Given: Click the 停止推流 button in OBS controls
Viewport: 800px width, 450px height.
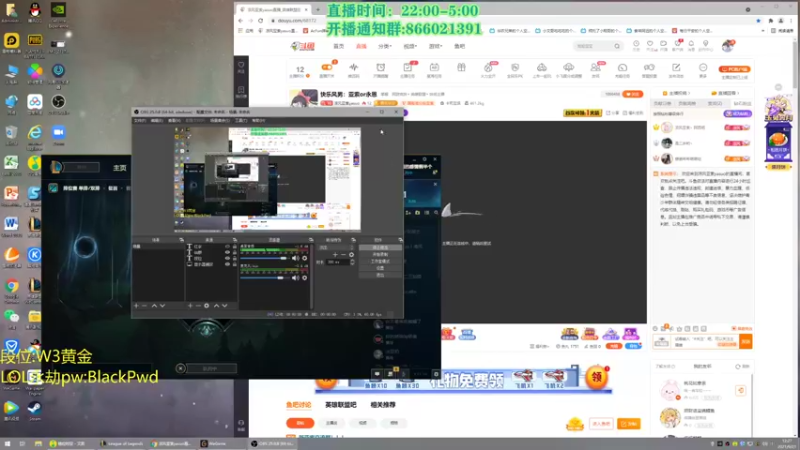Looking at the screenshot, I should 380,247.
